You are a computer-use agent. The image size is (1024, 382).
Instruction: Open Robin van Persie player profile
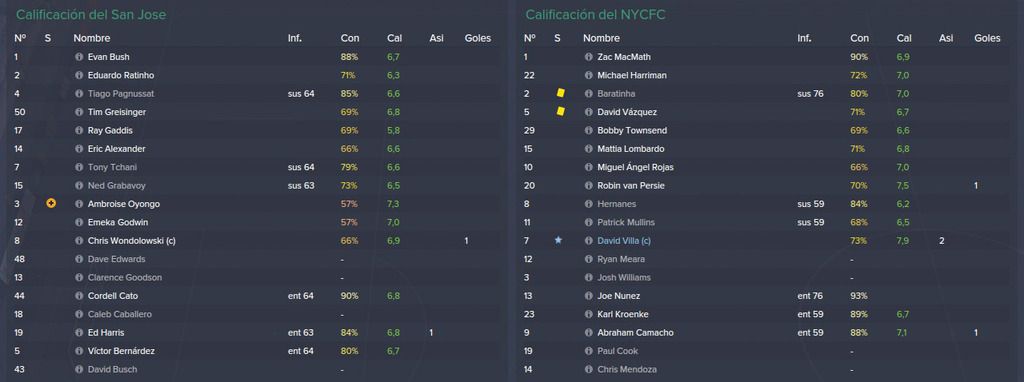631,185
